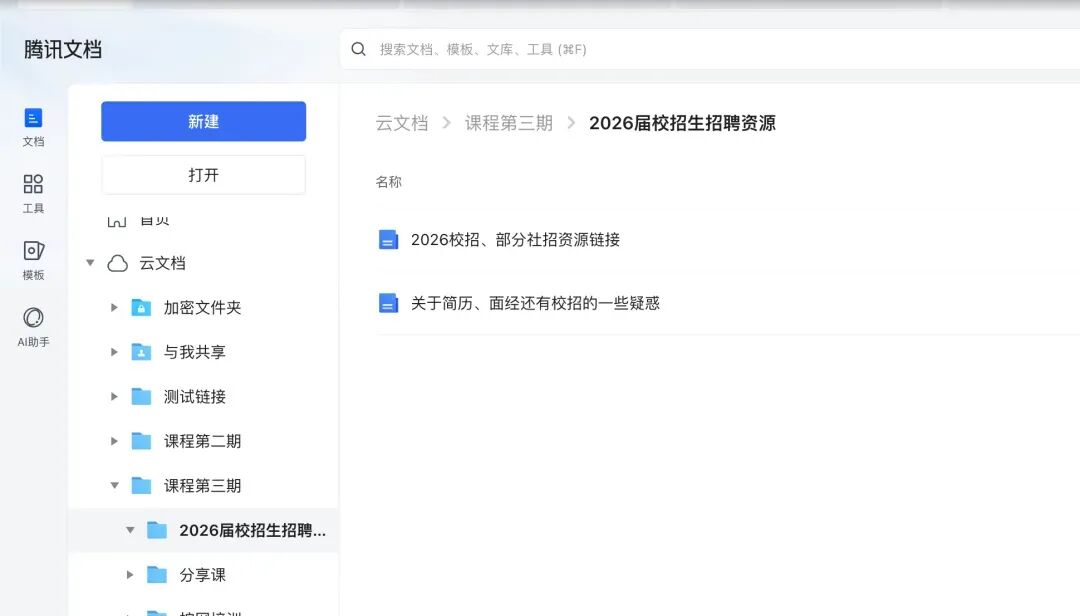Click the 打开 button
The width and height of the screenshot is (1080, 616).
pos(203,175)
